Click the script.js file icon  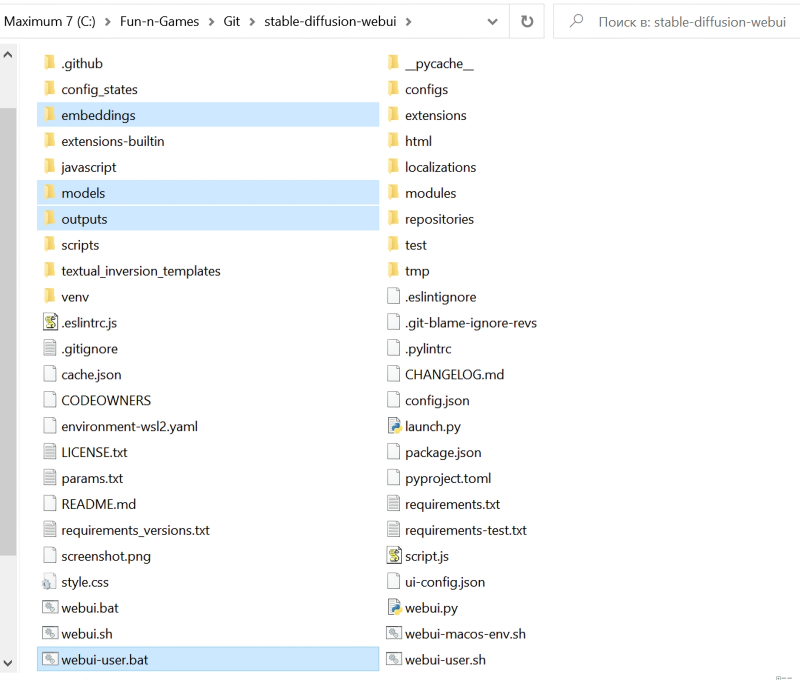click(395, 556)
